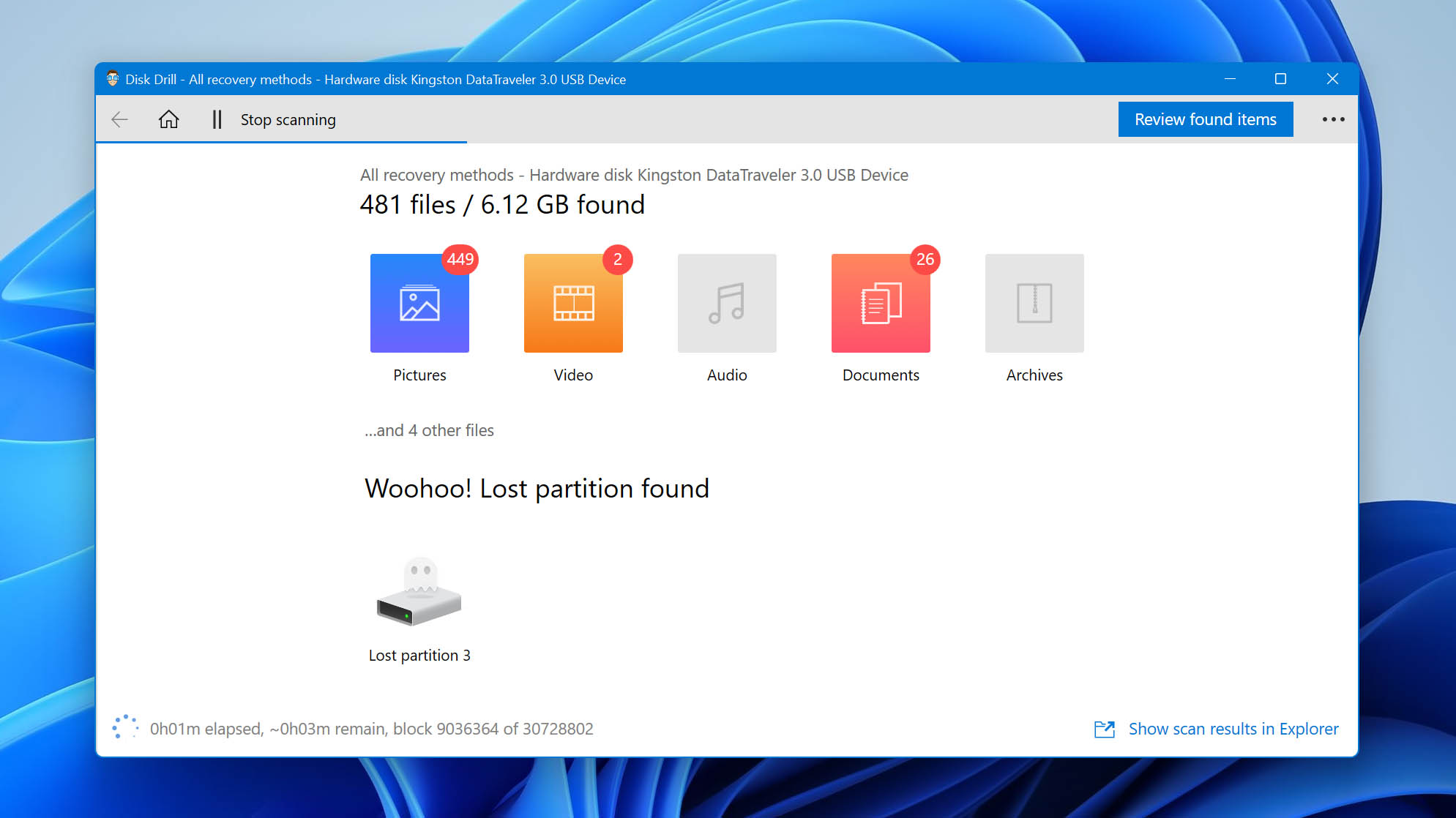The image size is (1456, 818).
Task: Click the Pictures recovery icon
Action: tap(419, 303)
